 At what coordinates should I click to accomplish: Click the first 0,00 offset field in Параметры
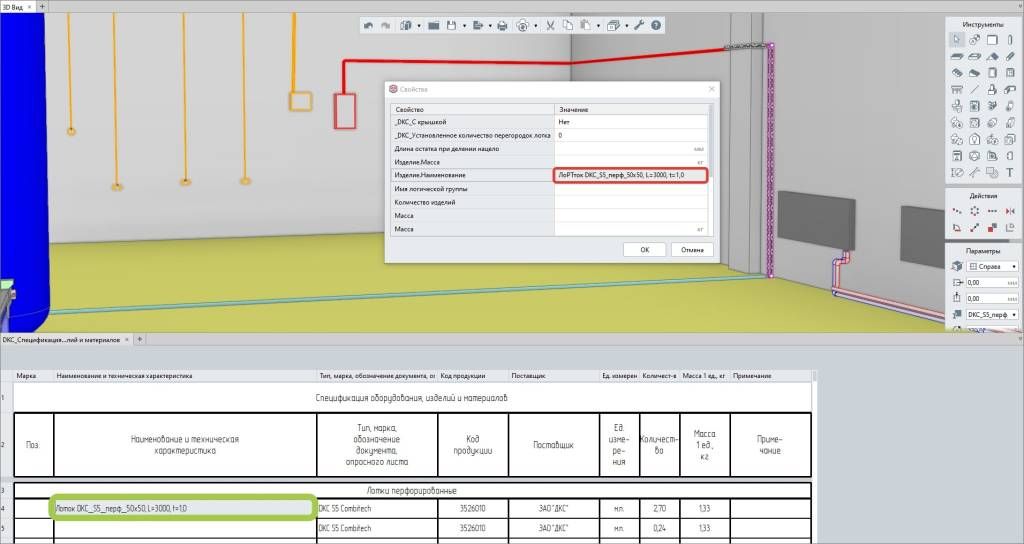[x=992, y=282]
